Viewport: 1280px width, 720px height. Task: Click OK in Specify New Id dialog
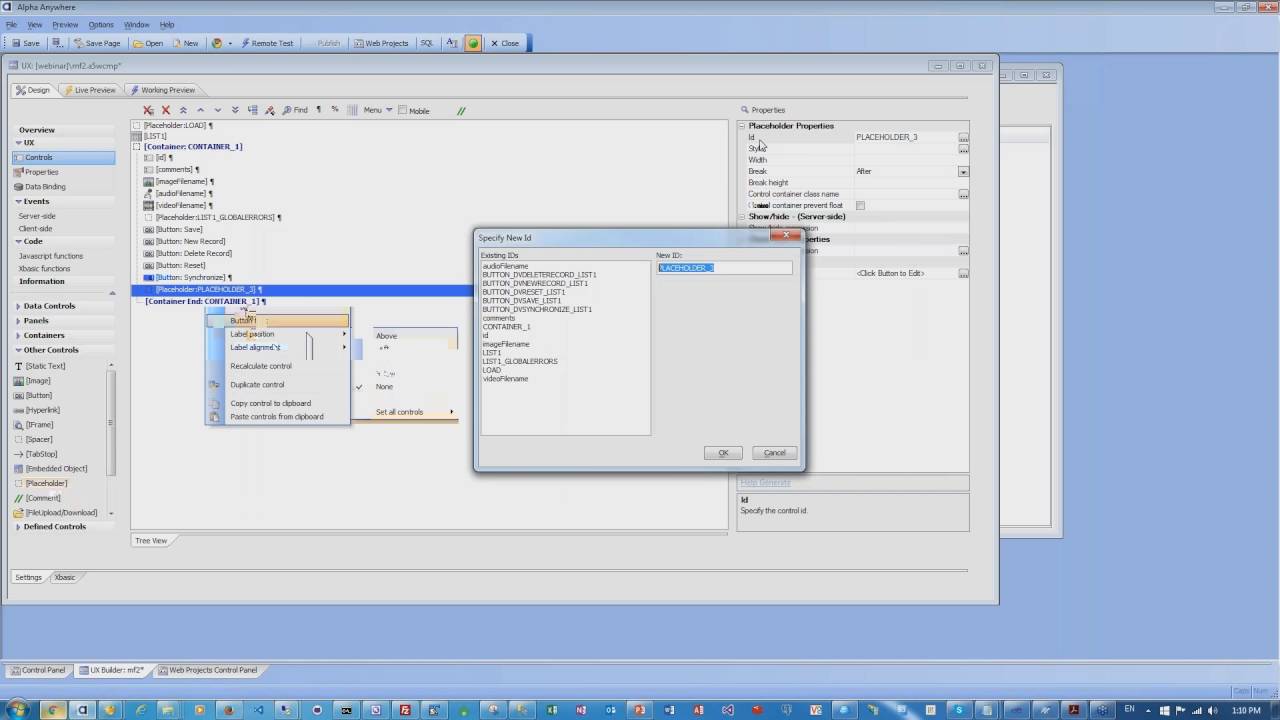(x=723, y=453)
